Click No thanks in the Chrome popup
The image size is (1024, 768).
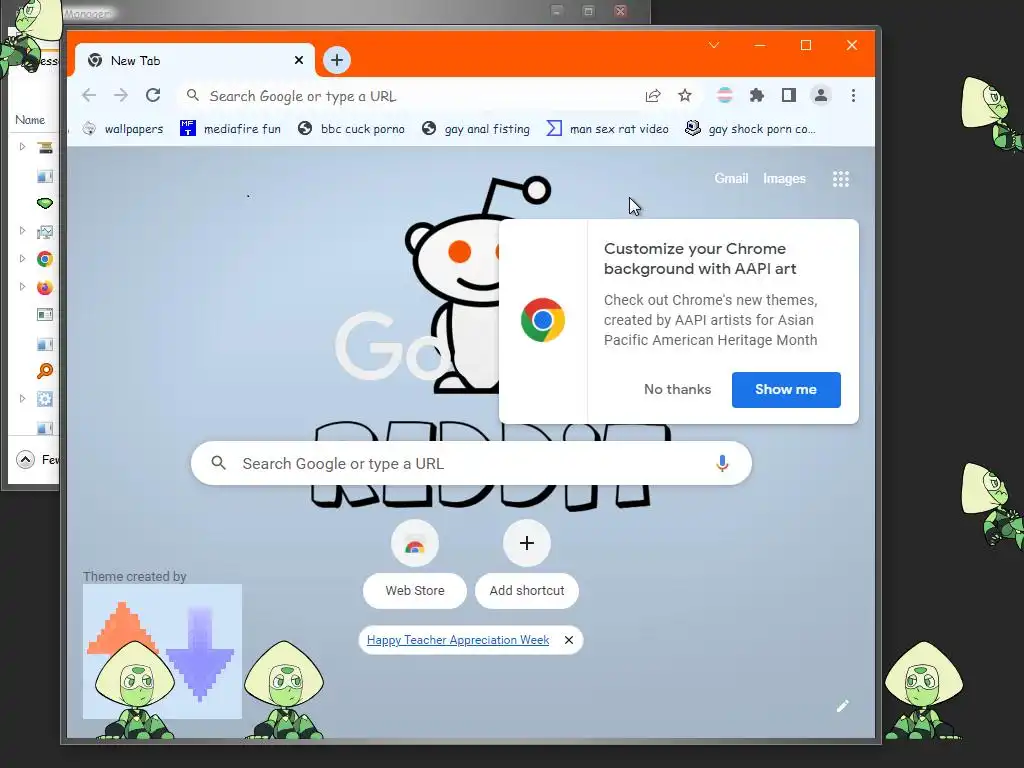(677, 389)
